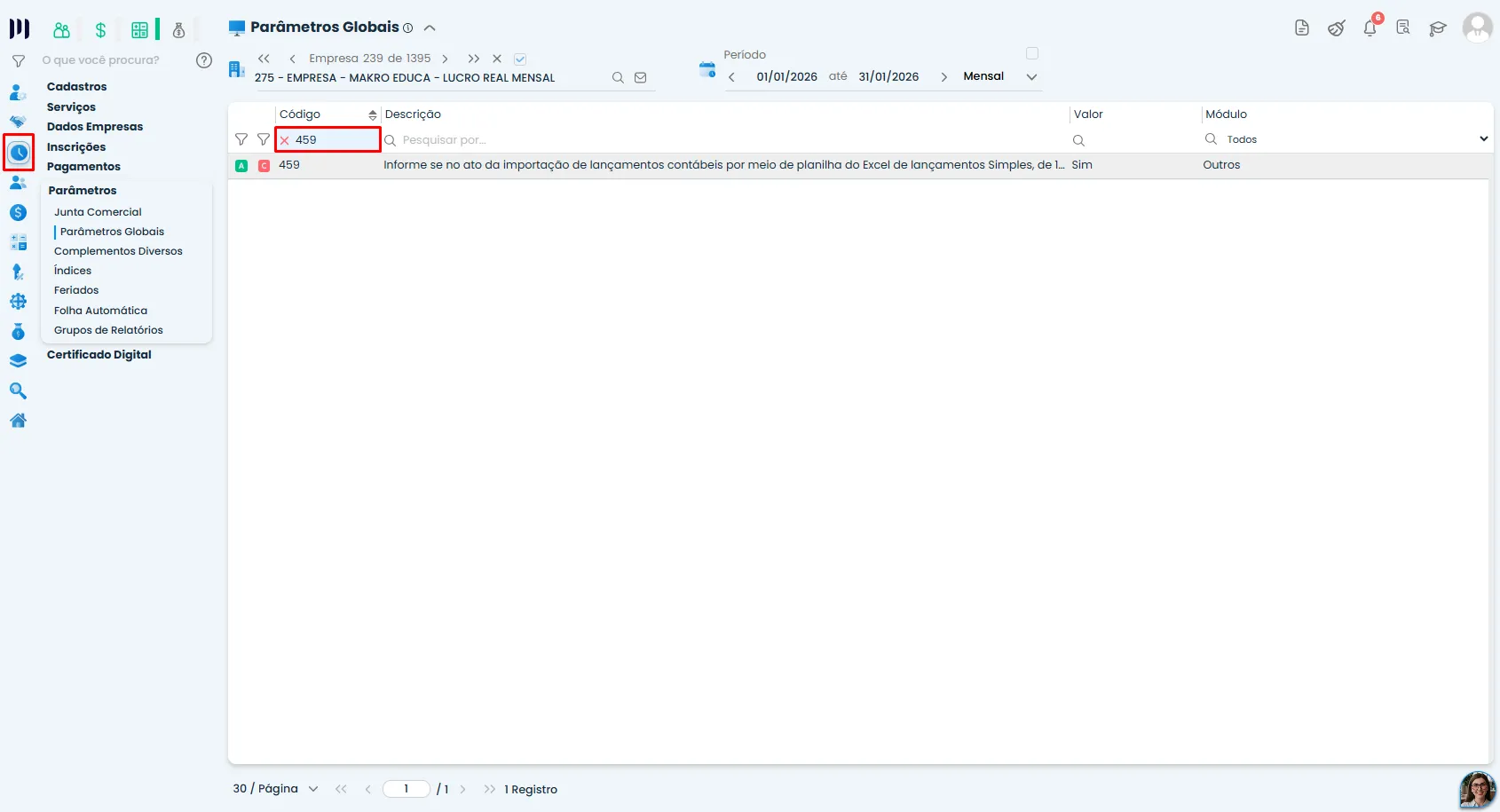
Task: Click the envelope icon beside company name
Action: [x=640, y=78]
